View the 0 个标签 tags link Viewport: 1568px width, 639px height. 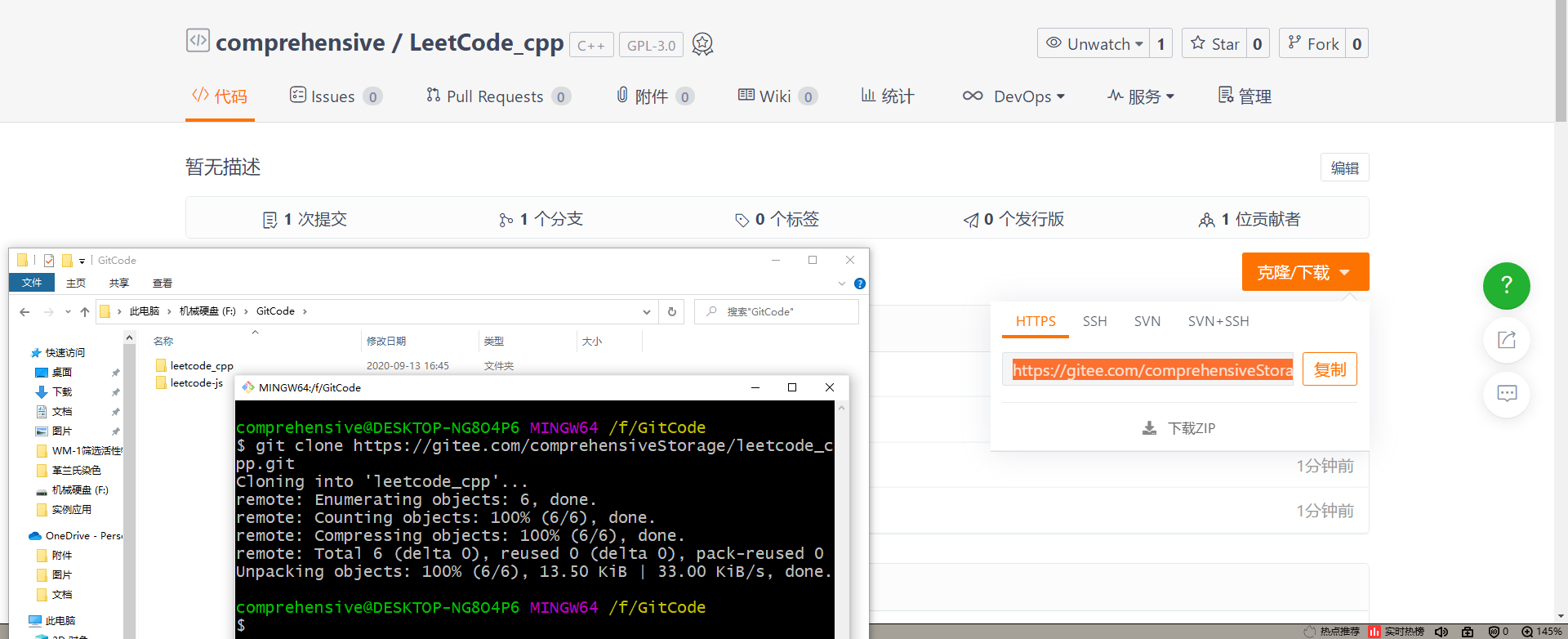(777, 219)
